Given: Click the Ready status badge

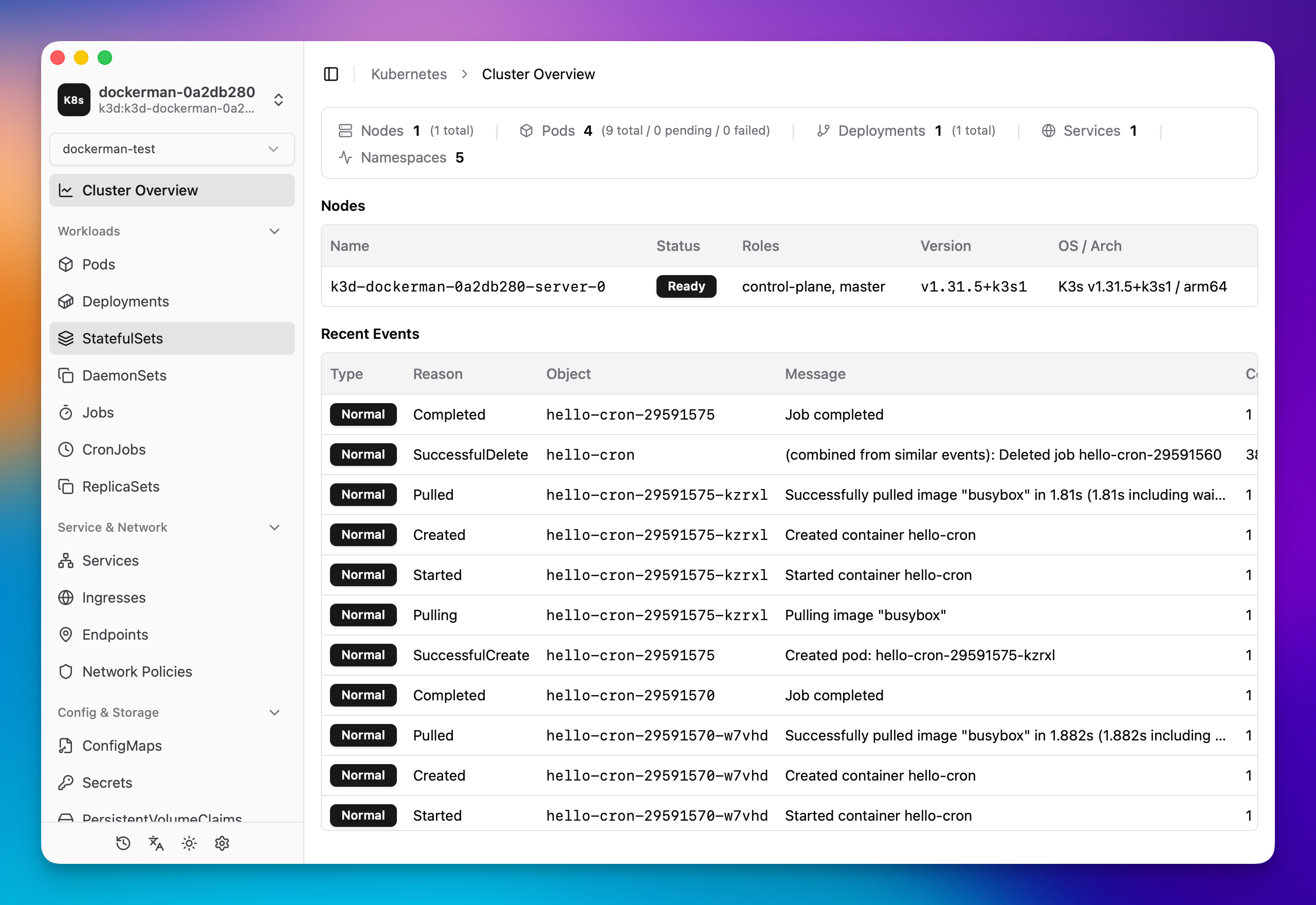Looking at the screenshot, I should pyautogui.click(x=686, y=286).
